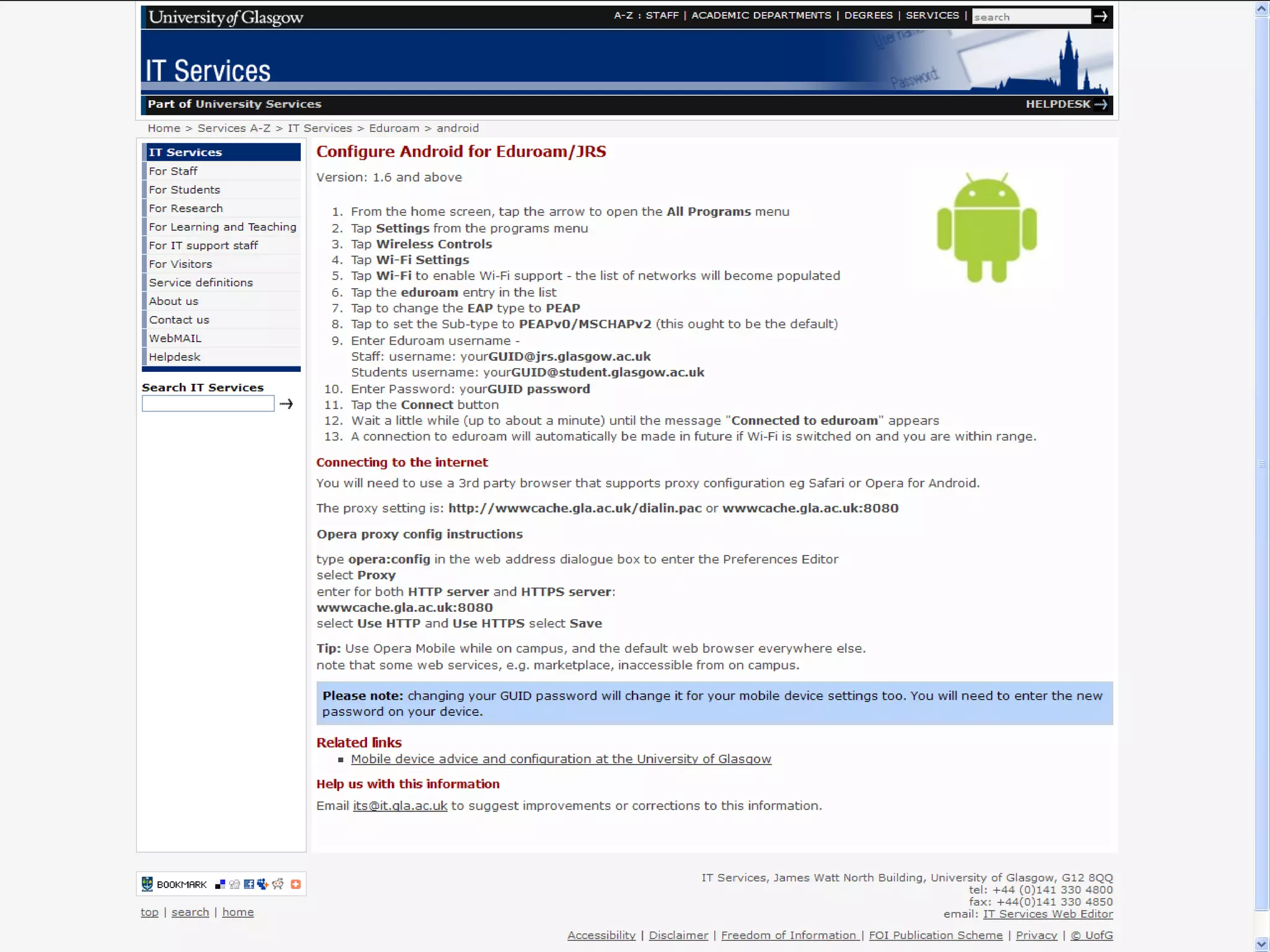The image size is (1270, 952).
Task: Click scrollbar down arrow
Action: coord(1261,944)
